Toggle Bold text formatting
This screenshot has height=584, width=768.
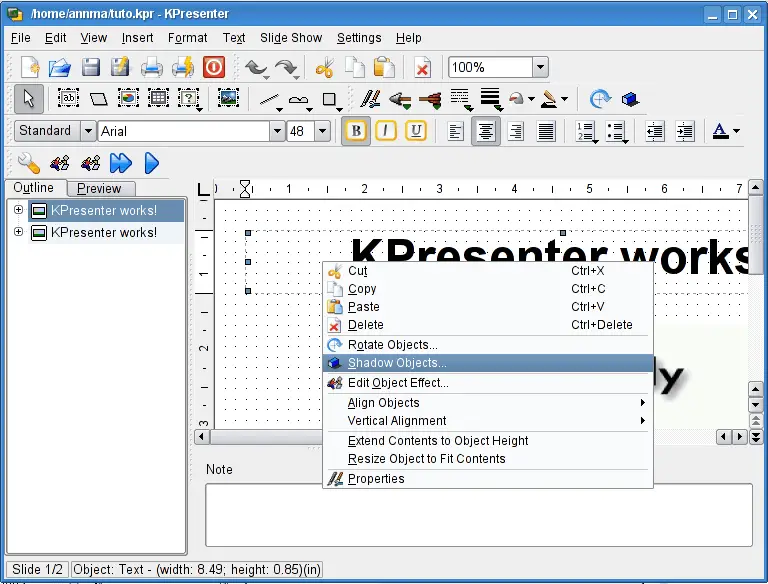355,131
